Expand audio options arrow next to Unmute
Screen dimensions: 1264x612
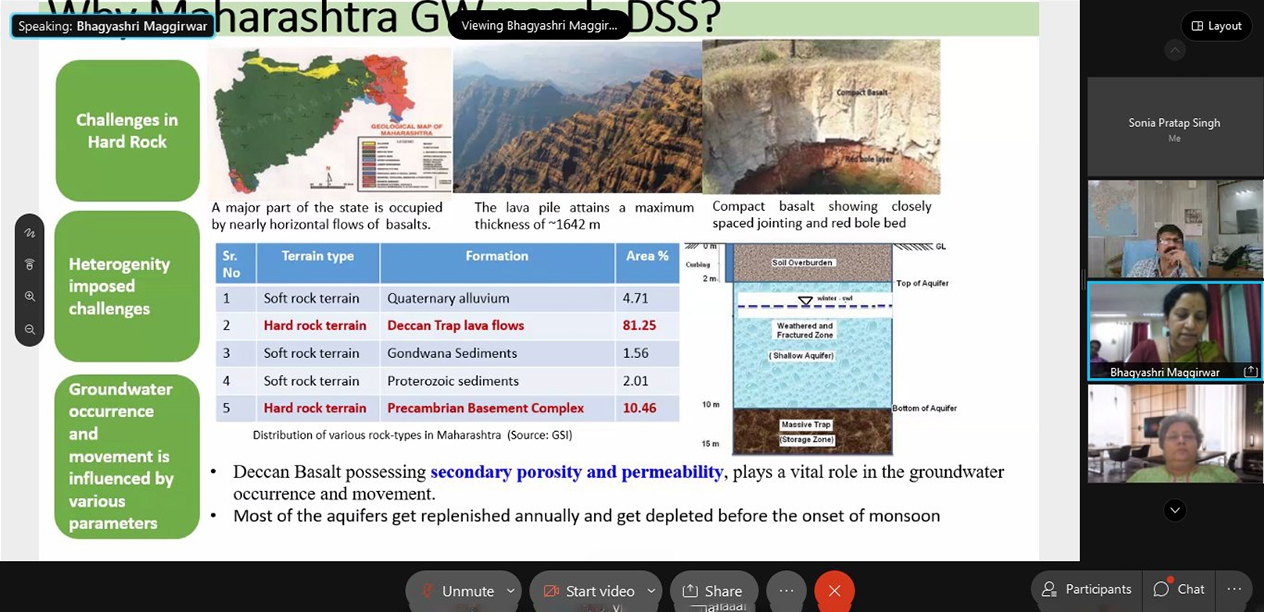pos(510,591)
